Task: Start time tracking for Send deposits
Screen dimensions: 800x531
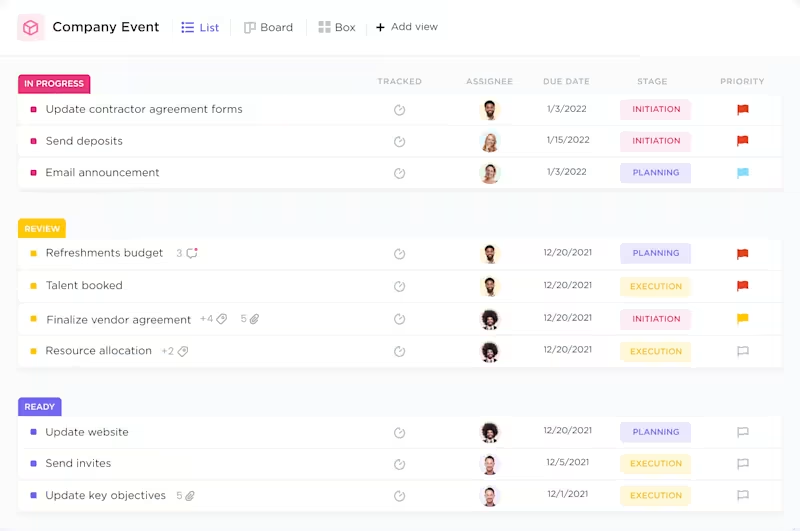Action: point(399,142)
